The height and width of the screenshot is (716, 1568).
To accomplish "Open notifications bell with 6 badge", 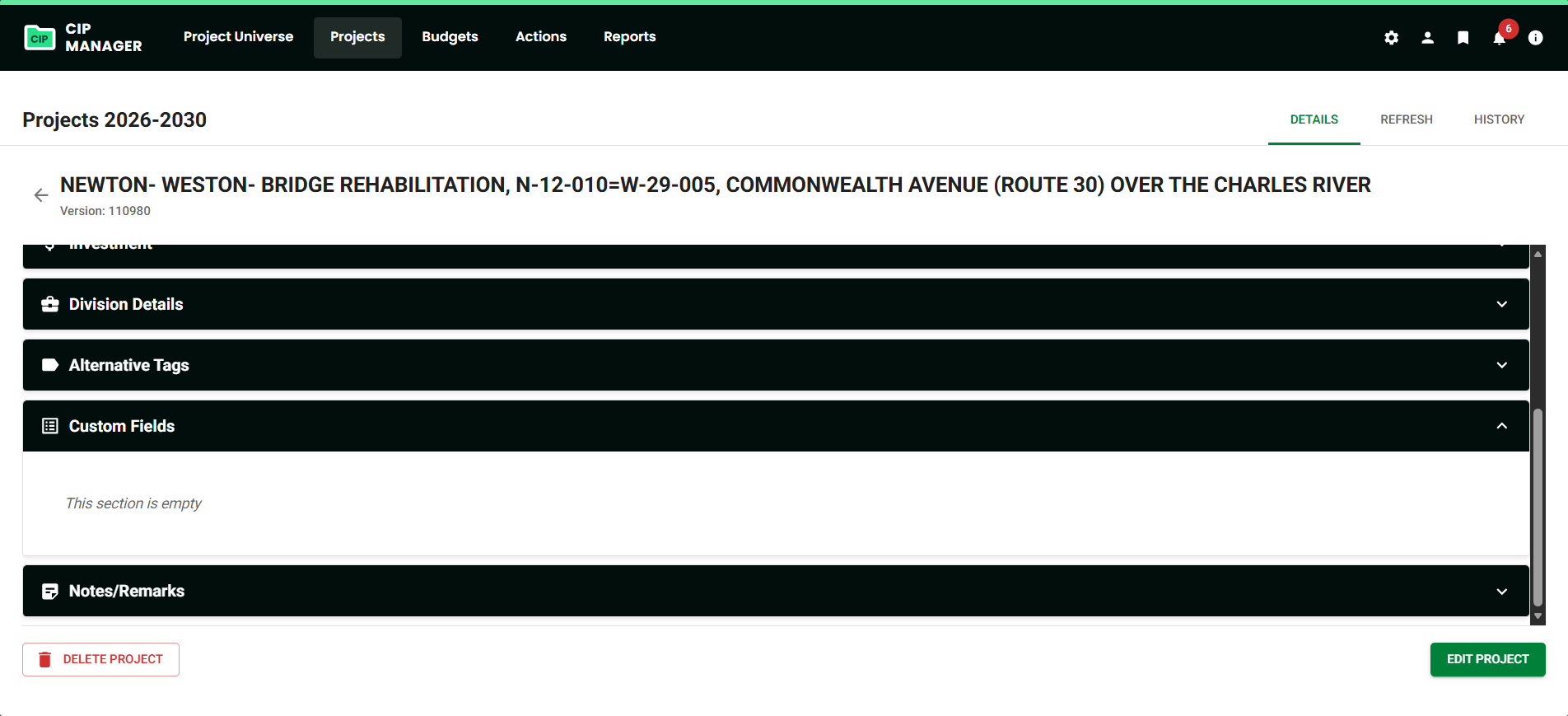I will pos(1499,38).
